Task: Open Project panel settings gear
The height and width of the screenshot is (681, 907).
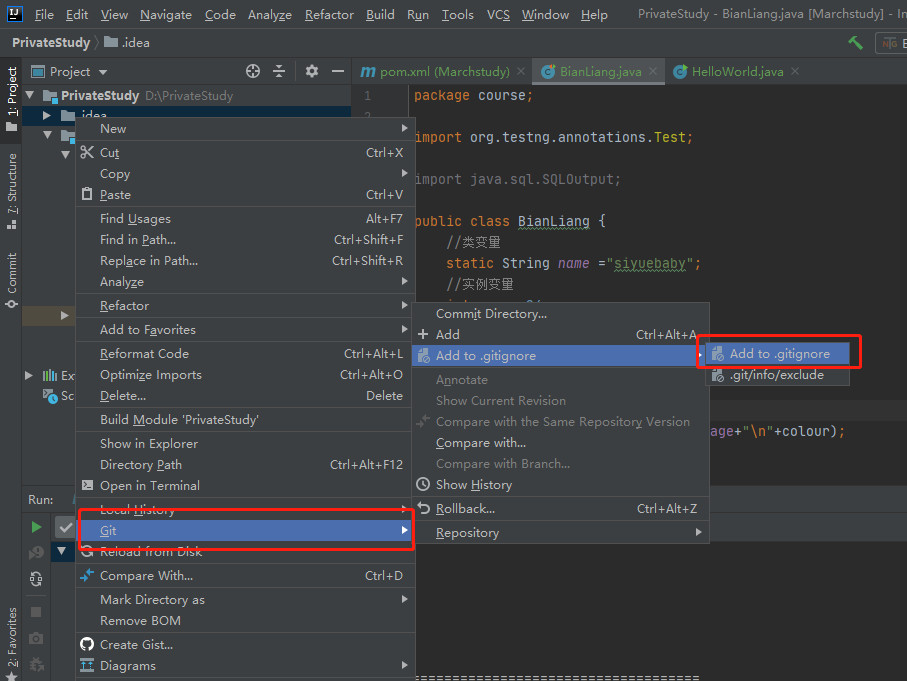Action: [312, 71]
